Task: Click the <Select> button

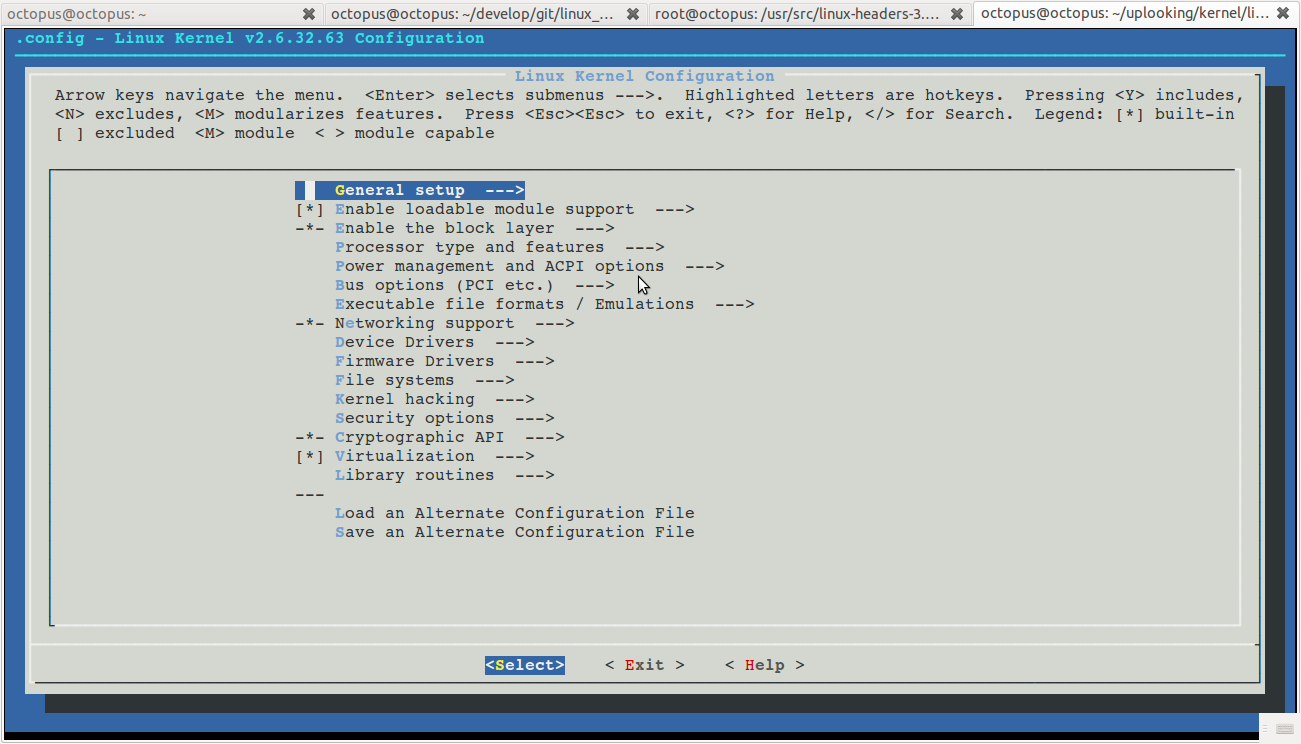Action: pyautogui.click(x=525, y=665)
